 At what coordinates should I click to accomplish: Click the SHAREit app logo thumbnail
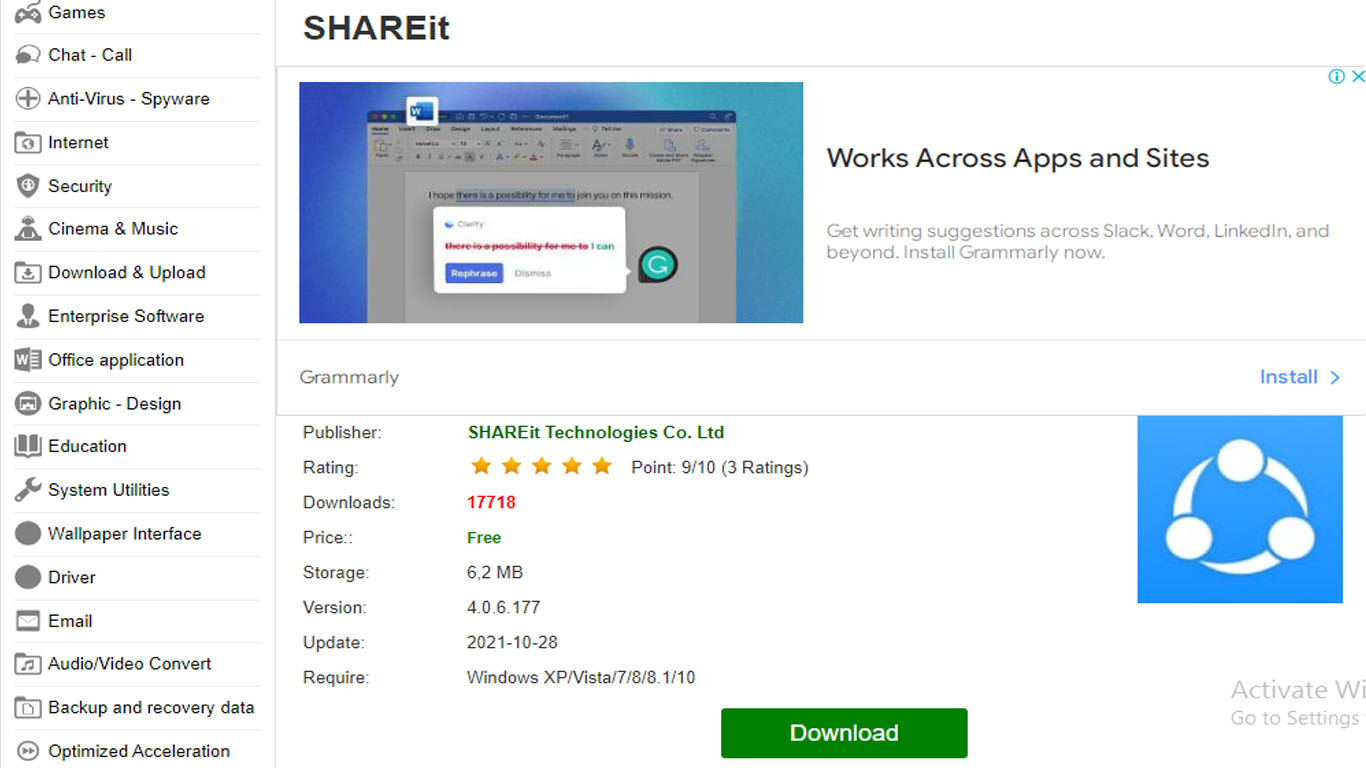(1240, 510)
